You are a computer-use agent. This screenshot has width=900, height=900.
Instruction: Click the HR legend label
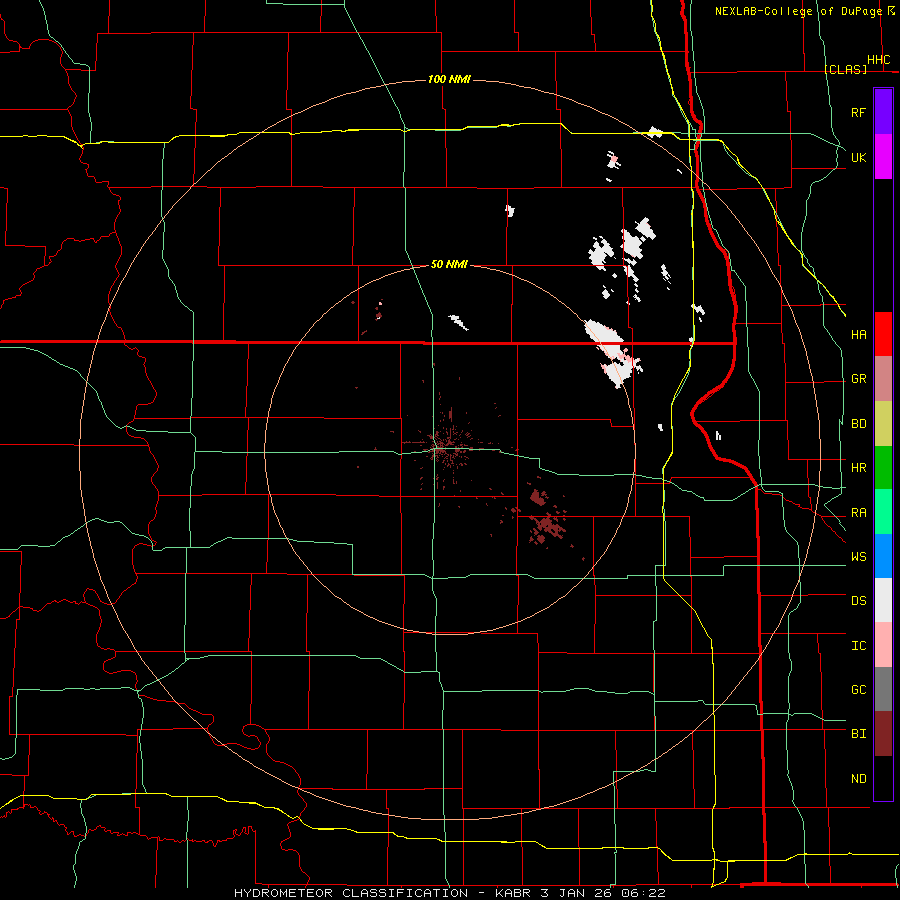coord(858,468)
